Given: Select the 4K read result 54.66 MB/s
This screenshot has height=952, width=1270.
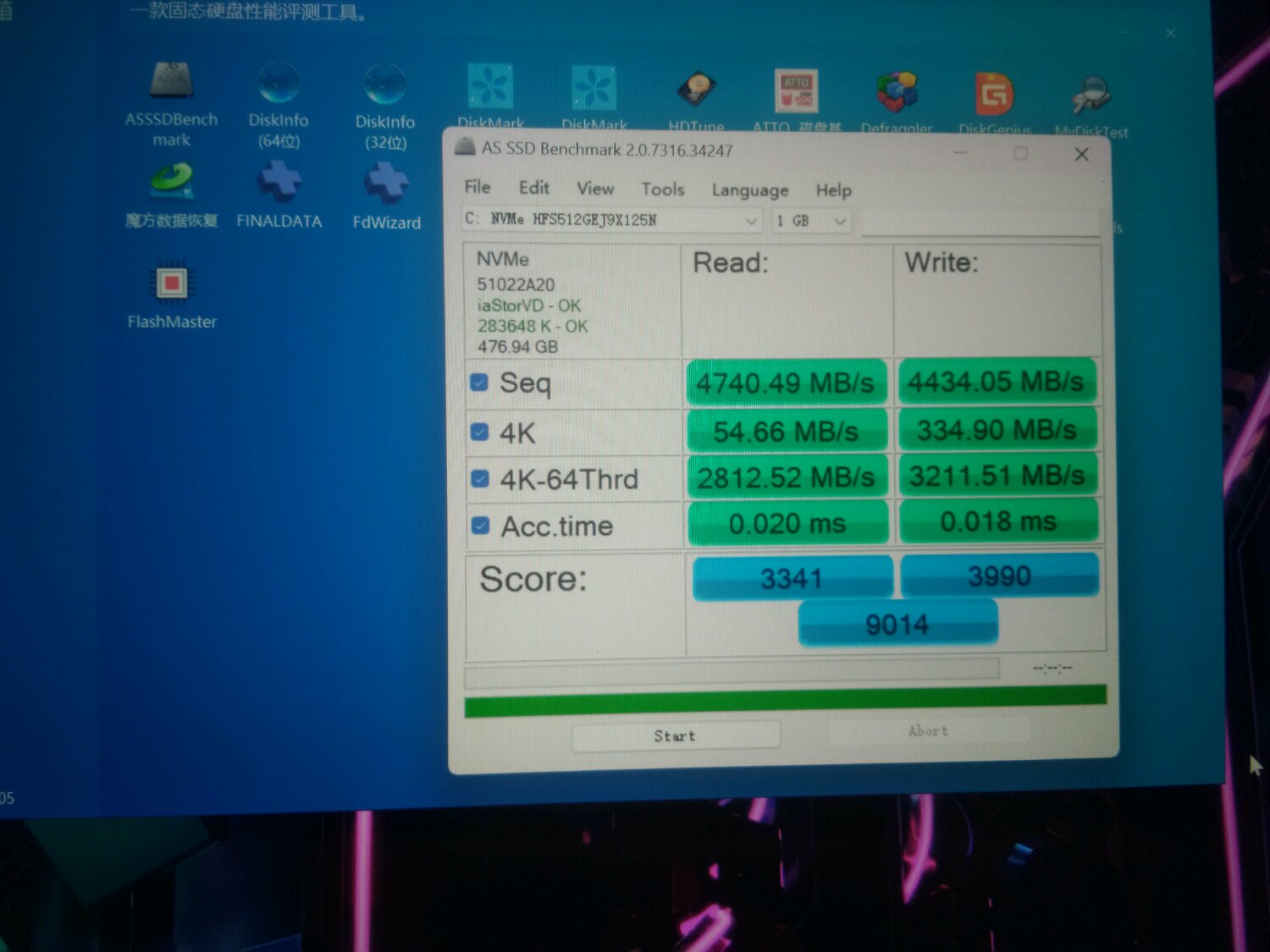Looking at the screenshot, I should [787, 432].
